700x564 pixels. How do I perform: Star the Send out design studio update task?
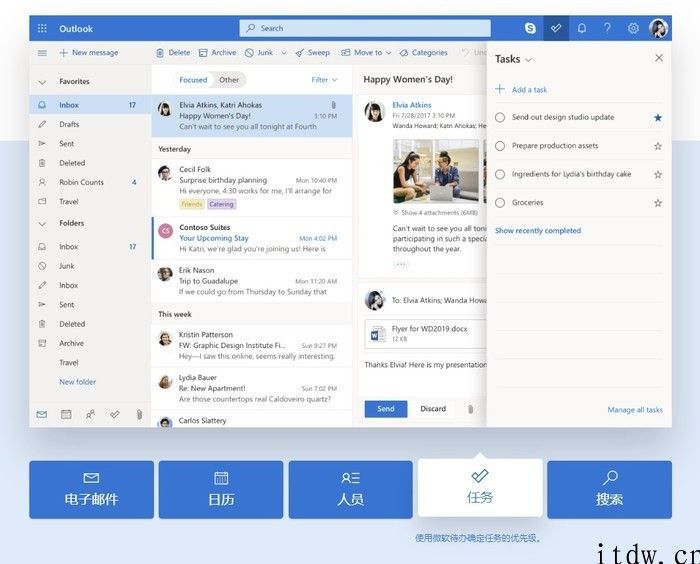[x=658, y=118]
